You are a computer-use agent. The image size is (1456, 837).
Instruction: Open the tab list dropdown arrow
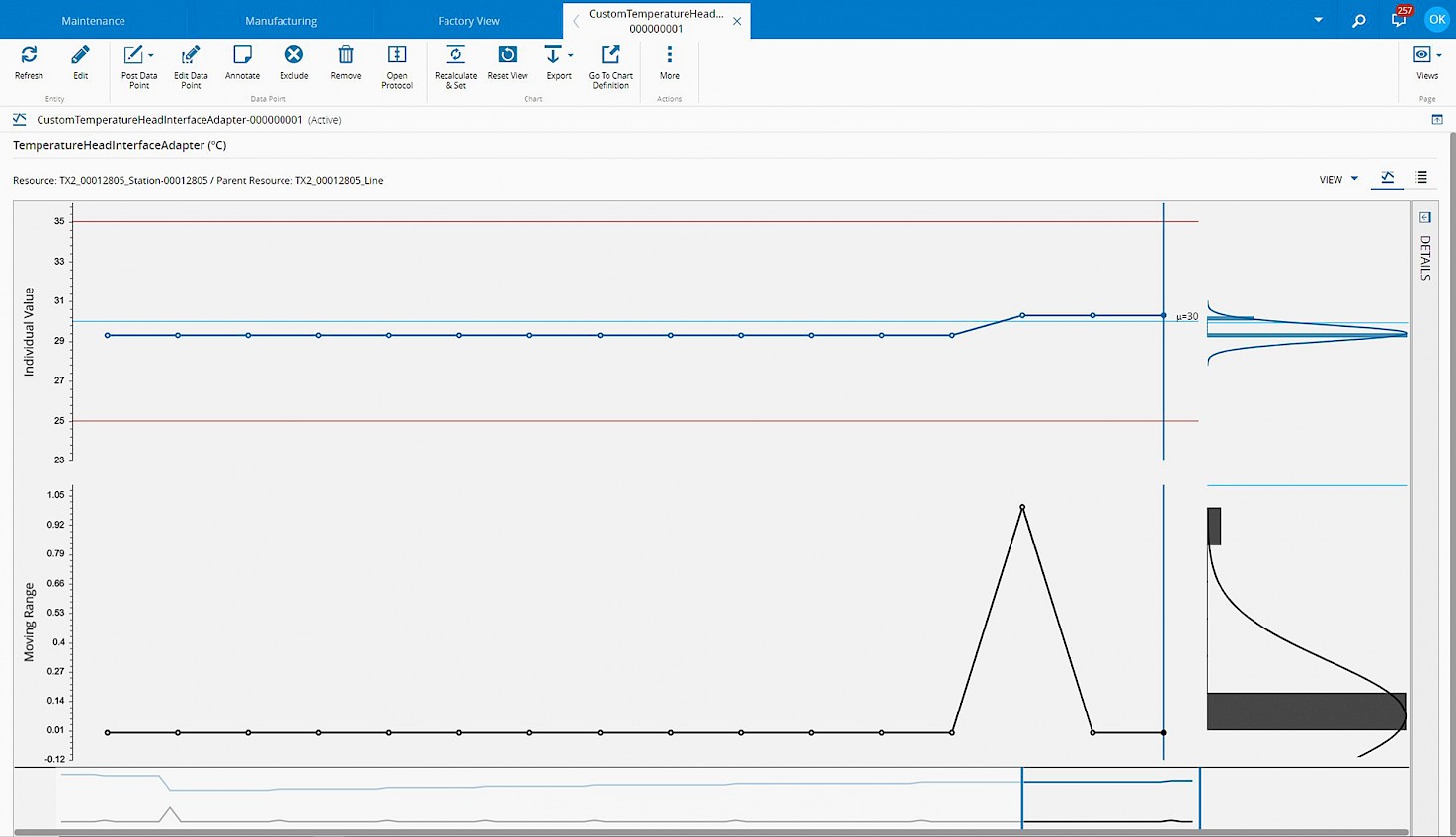point(1318,20)
